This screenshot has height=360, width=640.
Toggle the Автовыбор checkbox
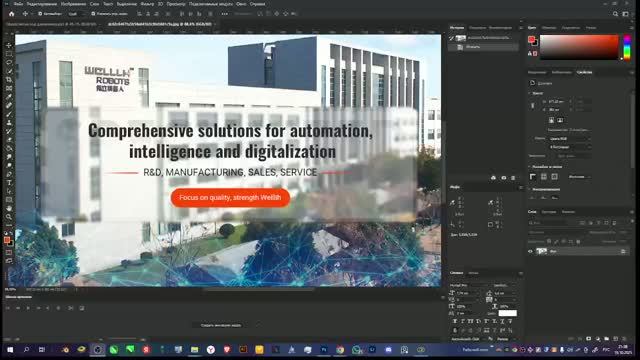pyautogui.click(x=40, y=14)
